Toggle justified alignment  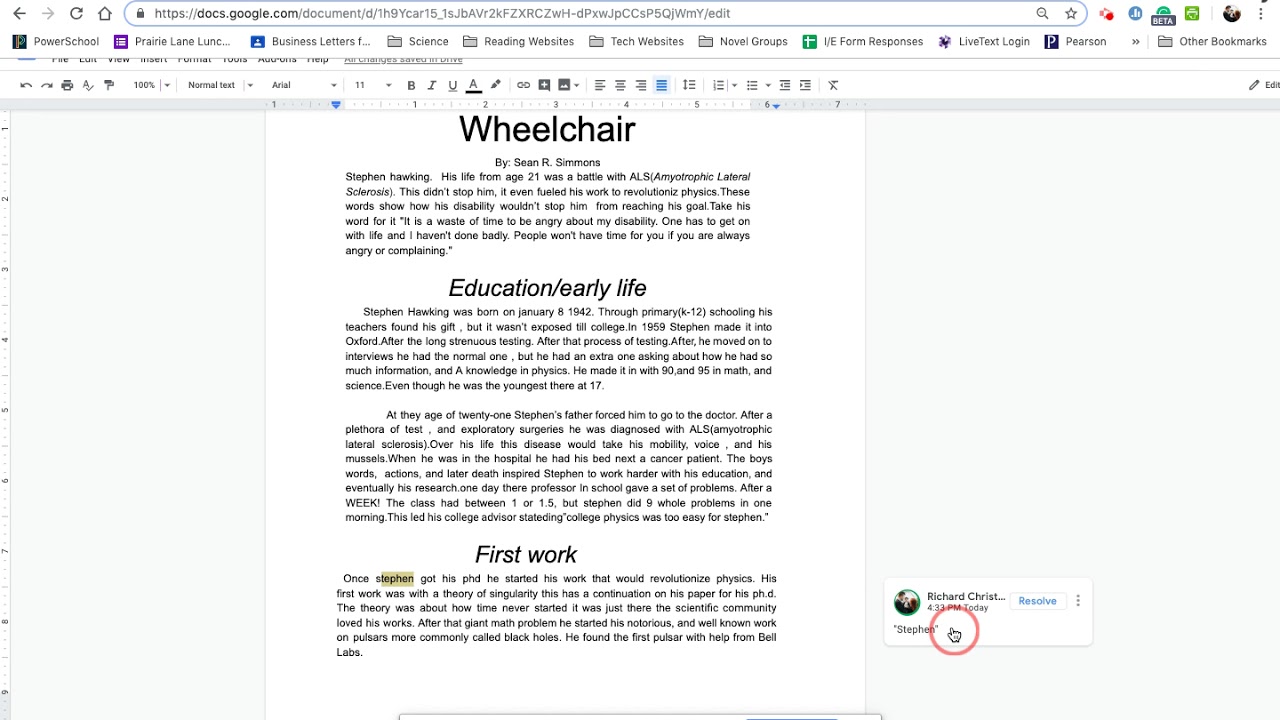coord(661,85)
